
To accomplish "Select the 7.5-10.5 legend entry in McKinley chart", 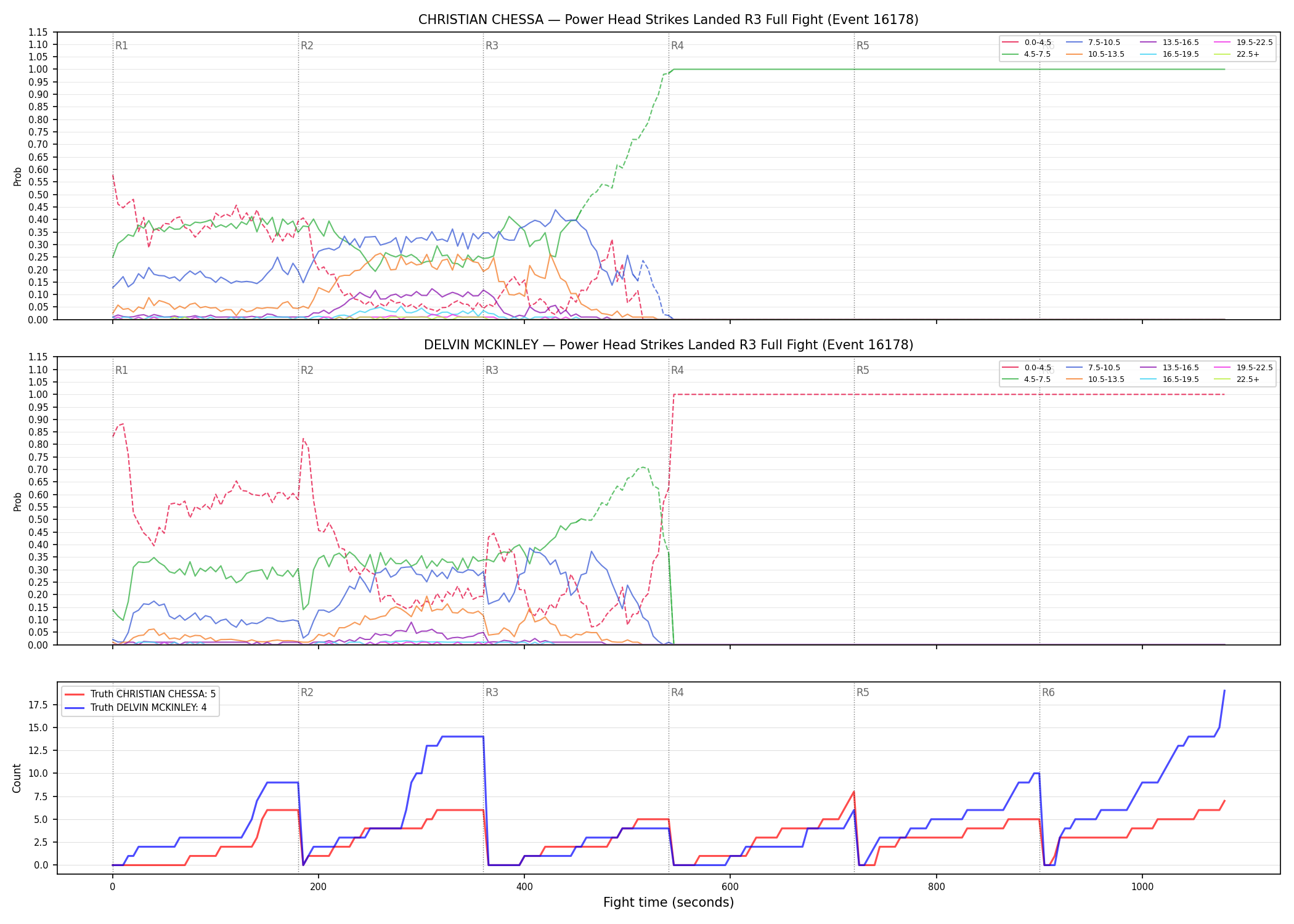I will click(1093, 368).
